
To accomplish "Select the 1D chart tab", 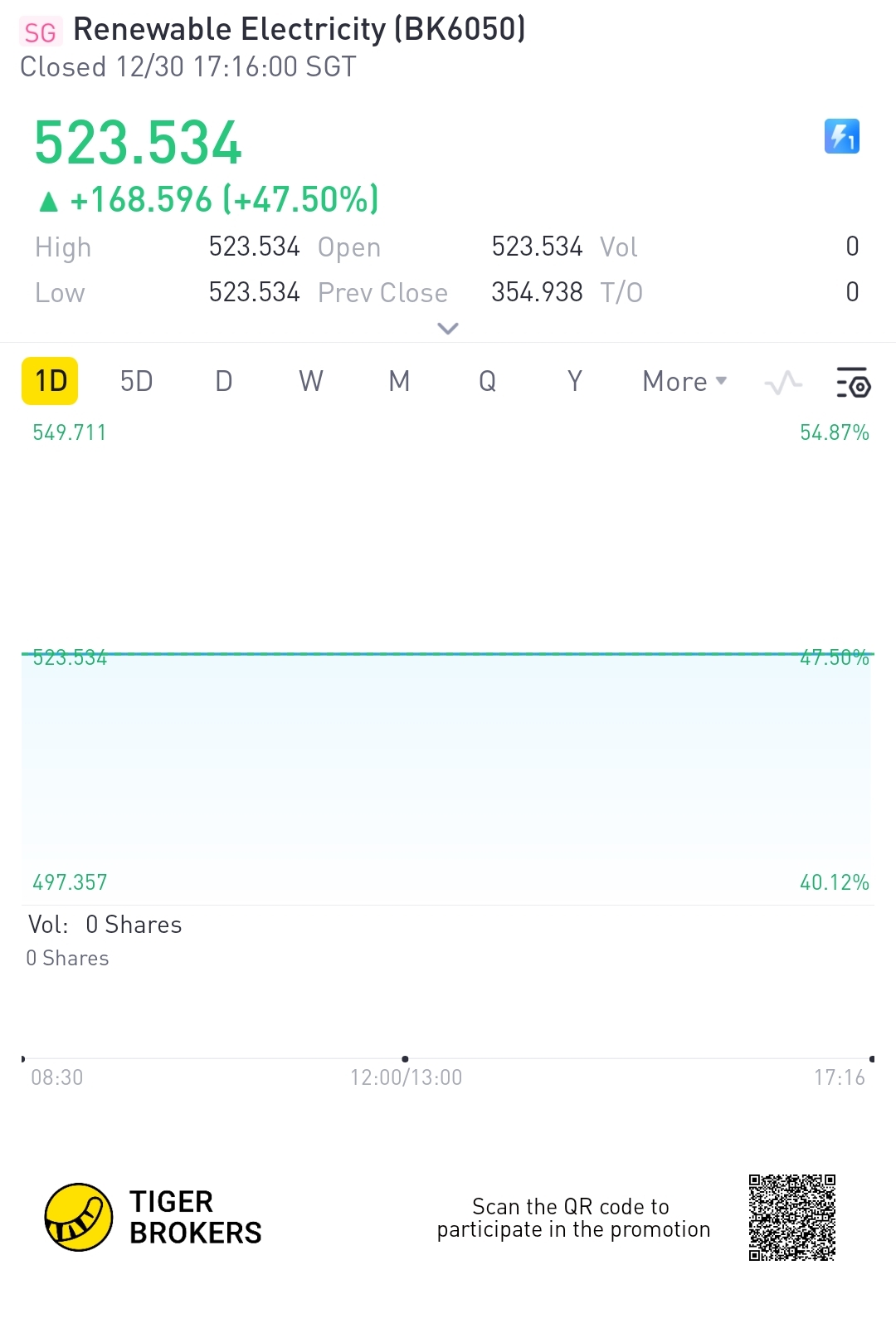I will [50, 382].
